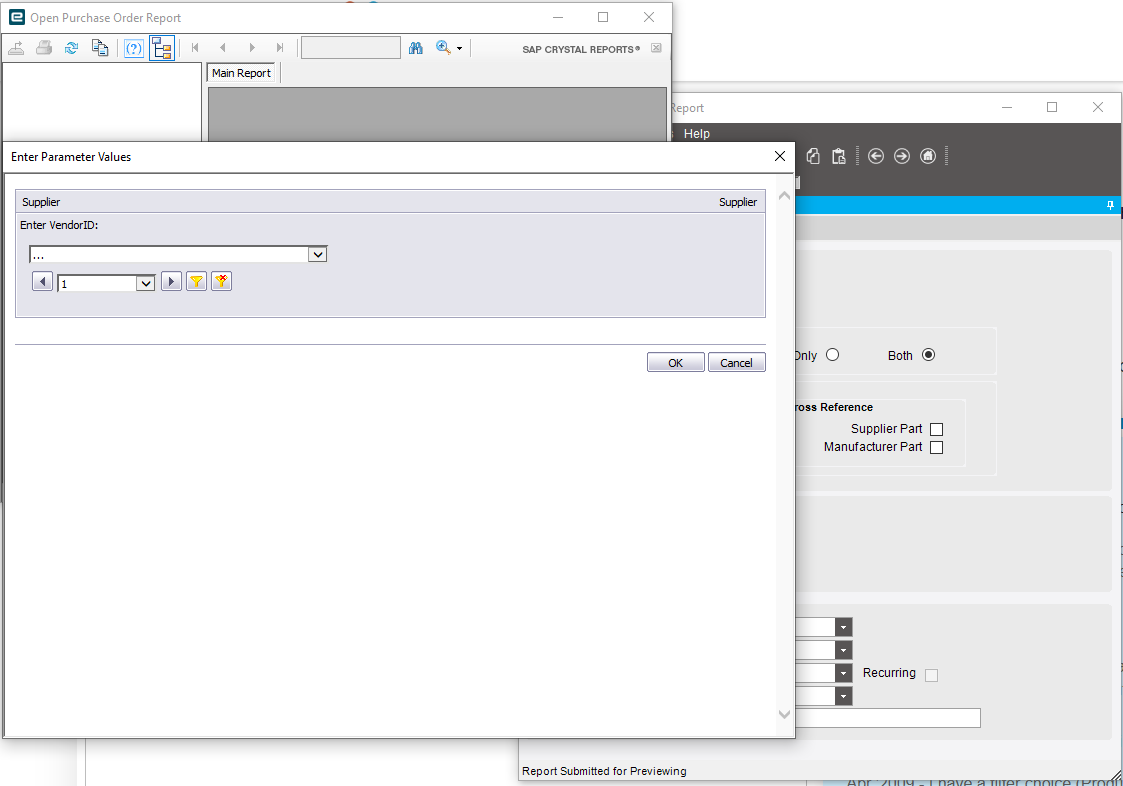Screen dimensions: 1123x786
Task: Switch to the Main Report tab
Action: [x=241, y=73]
